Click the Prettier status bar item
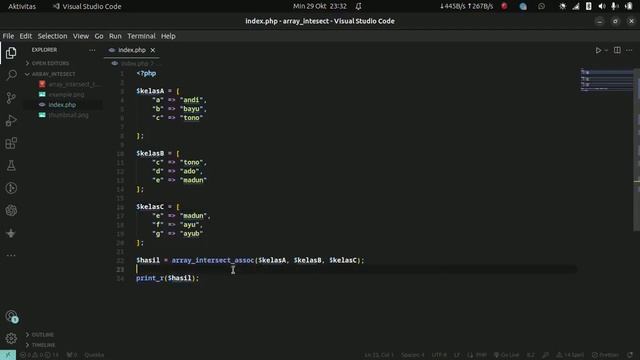Screen dimensions: 640x360 (606, 355)
